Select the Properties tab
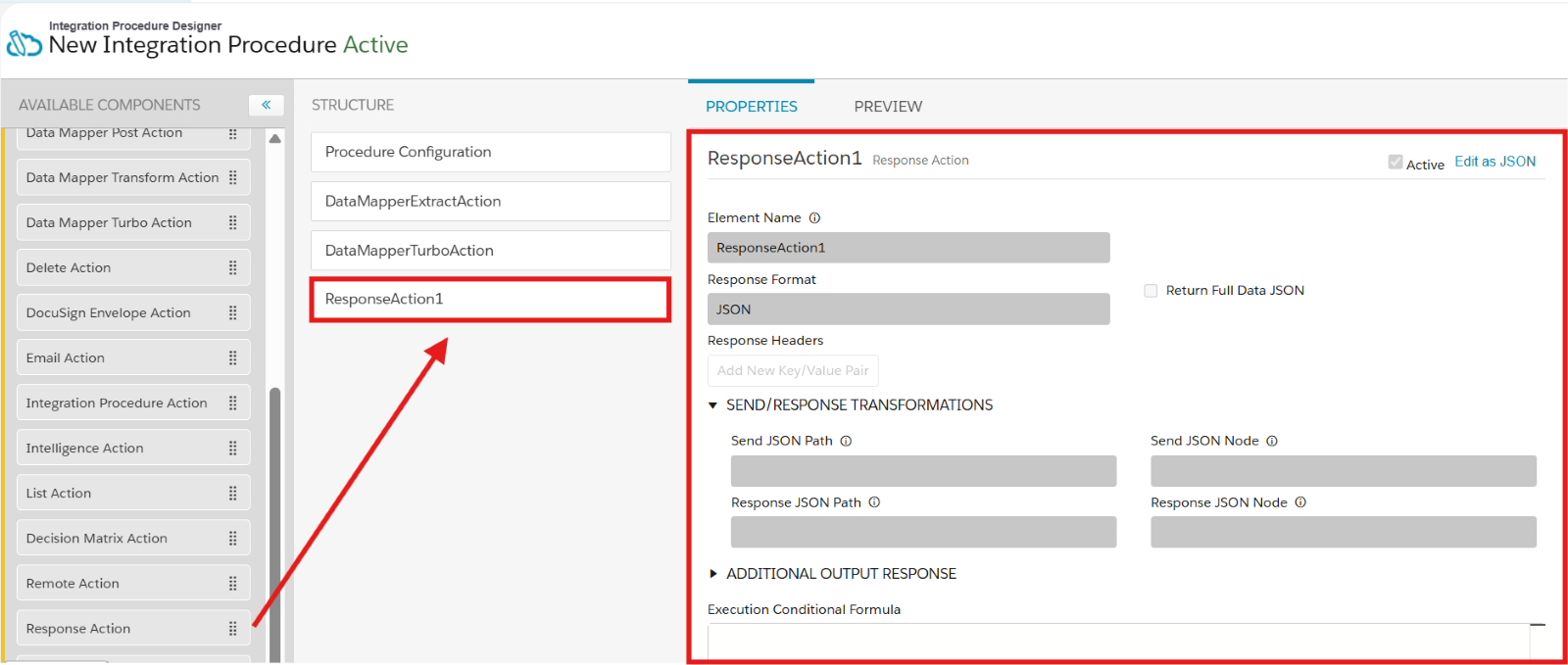 (751, 106)
